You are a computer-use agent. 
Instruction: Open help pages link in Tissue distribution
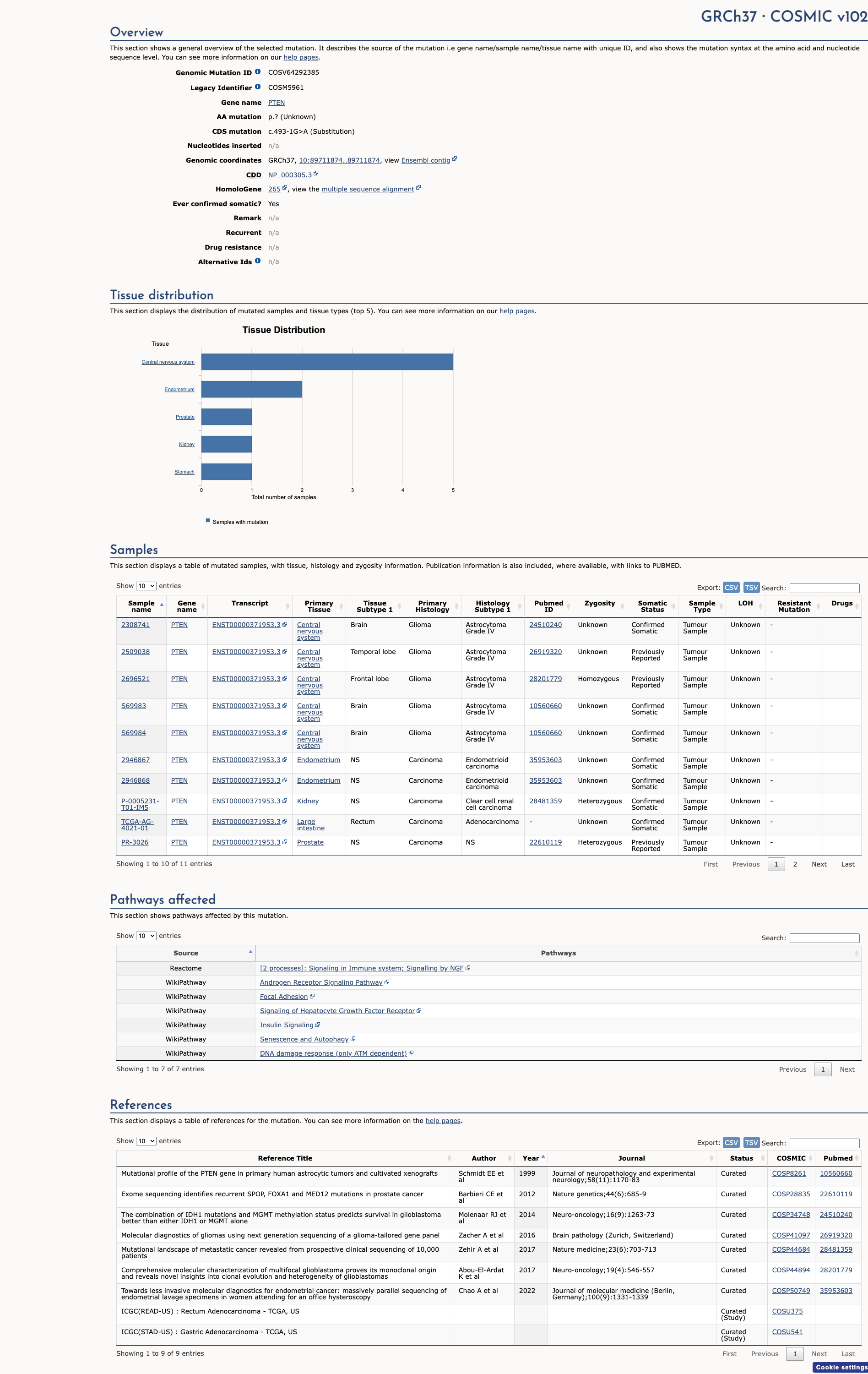[x=517, y=311]
